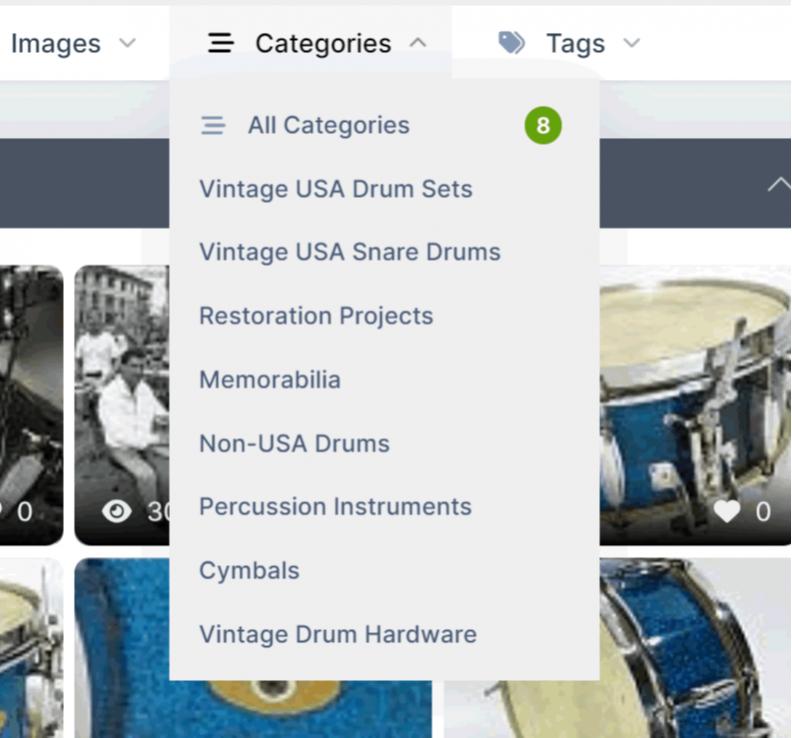Collapse the dark section header arrow
The height and width of the screenshot is (738, 792).
pyautogui.click(x=778, y=184)
